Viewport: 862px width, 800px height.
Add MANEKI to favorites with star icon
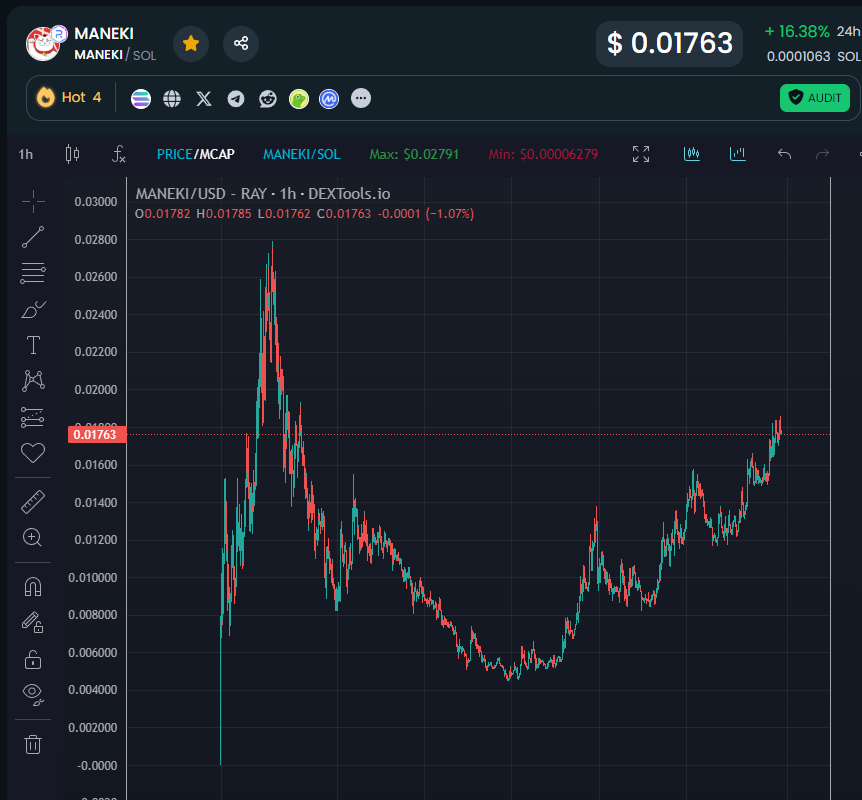pyautogui.click(x=191, y=43)
